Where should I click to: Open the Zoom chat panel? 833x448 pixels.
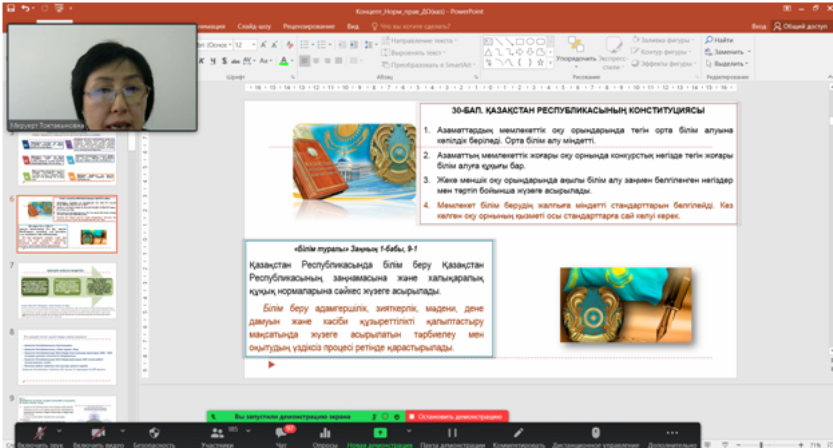click(281, 431)
